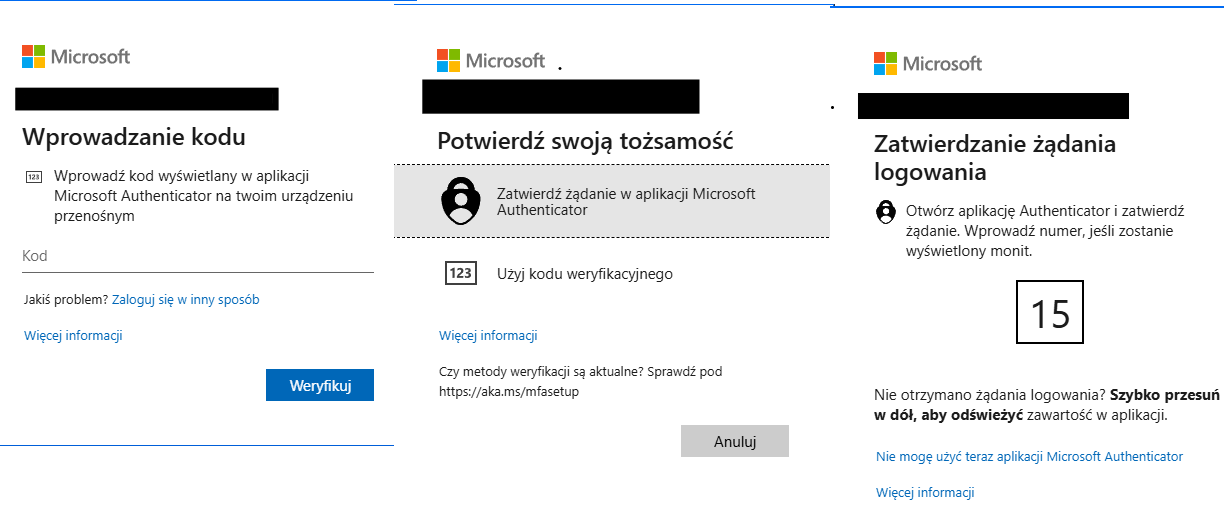The height and width of the screenshot is (519, 1224).
Task: Choose Zatwierdź żądanie w aplikacji Microsoft Authenticator
Action: [x=612, y=201]
